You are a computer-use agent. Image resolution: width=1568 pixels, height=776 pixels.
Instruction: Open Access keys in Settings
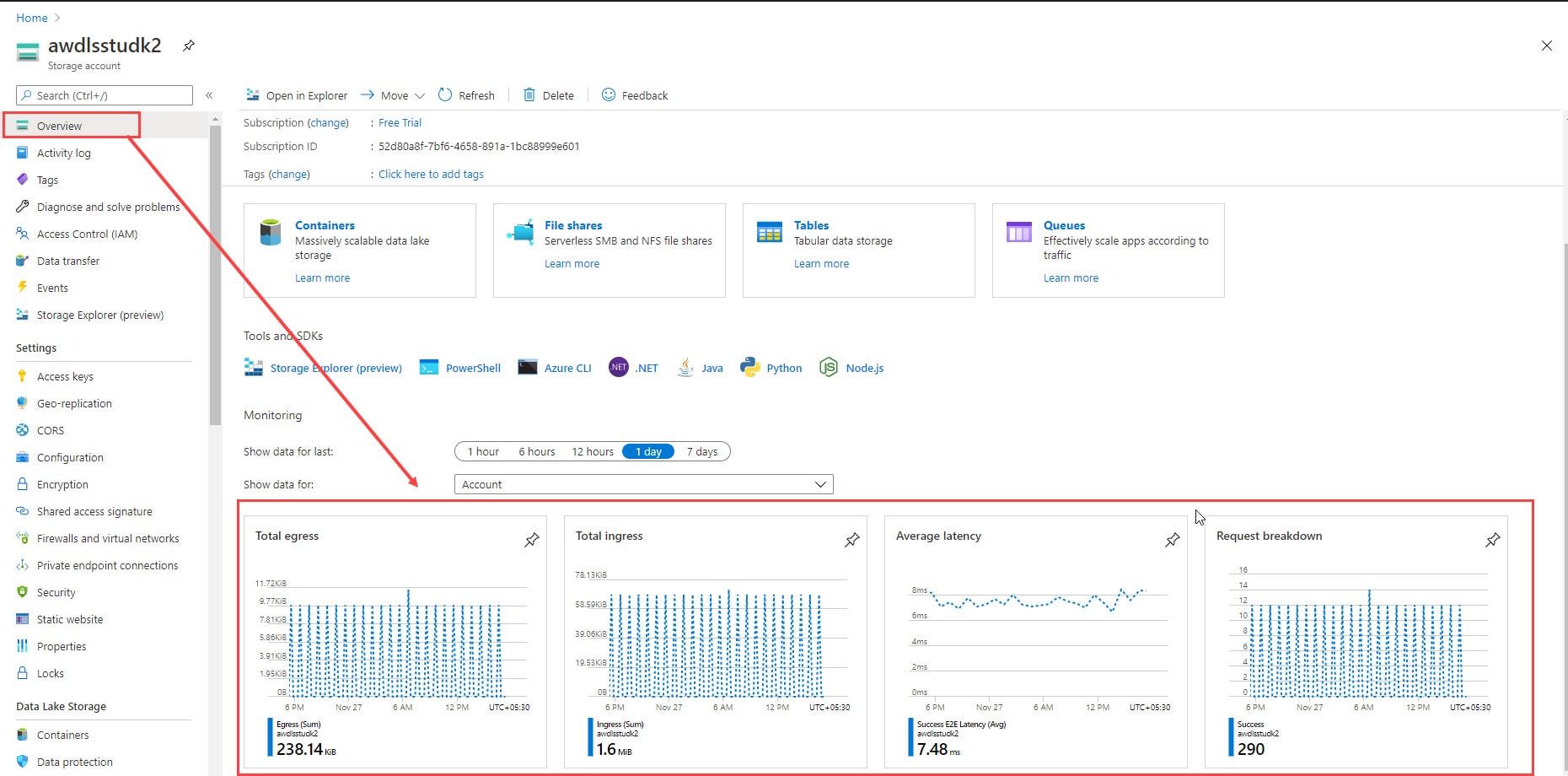[x=65, y=376]
